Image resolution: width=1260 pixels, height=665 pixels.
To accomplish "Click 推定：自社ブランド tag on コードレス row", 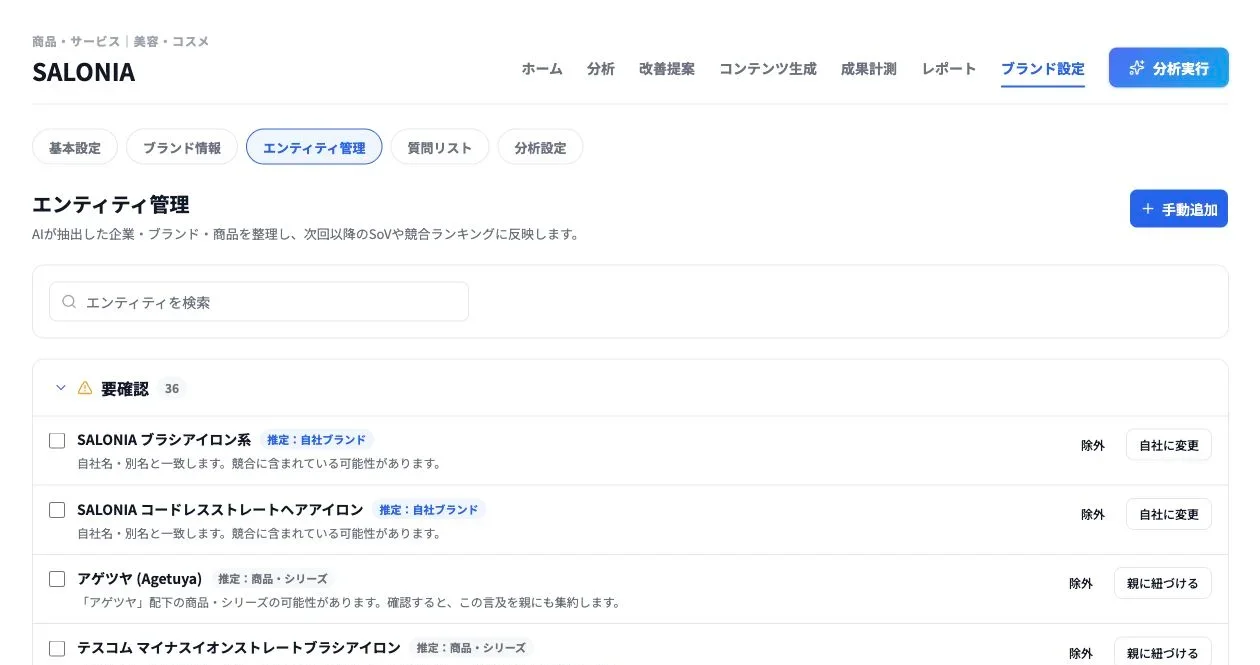I will (x=429, y=509).
